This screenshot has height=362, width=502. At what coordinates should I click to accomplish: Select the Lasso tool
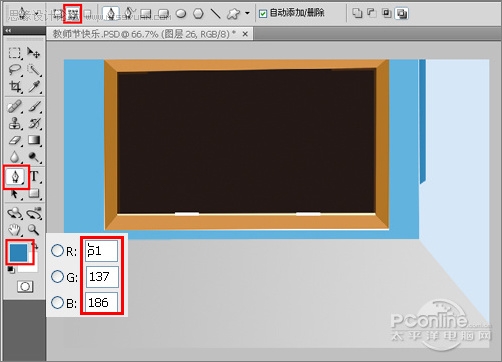tap(14, 70)
